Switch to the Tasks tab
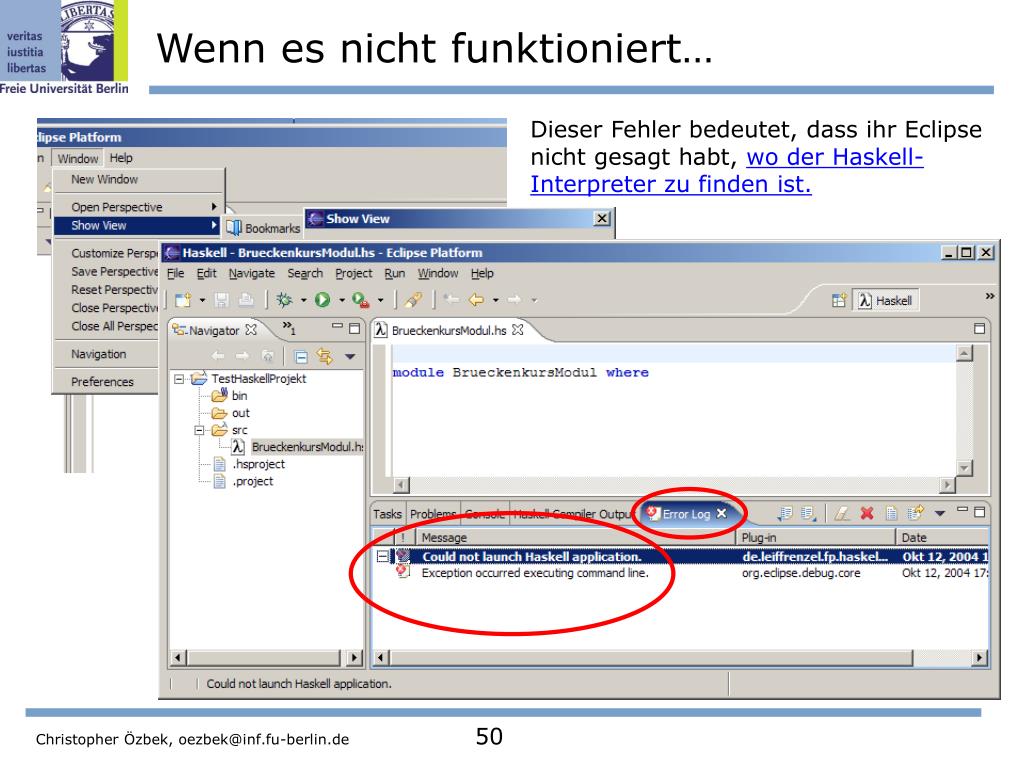Image resolution: width=1024 pixels, height=768 pixels. click(x=387, y=515)
